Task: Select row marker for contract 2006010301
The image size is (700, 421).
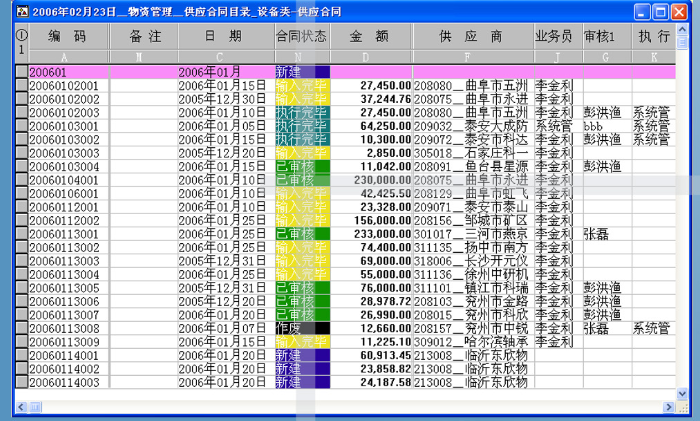Action: click(x=22, y=127)
